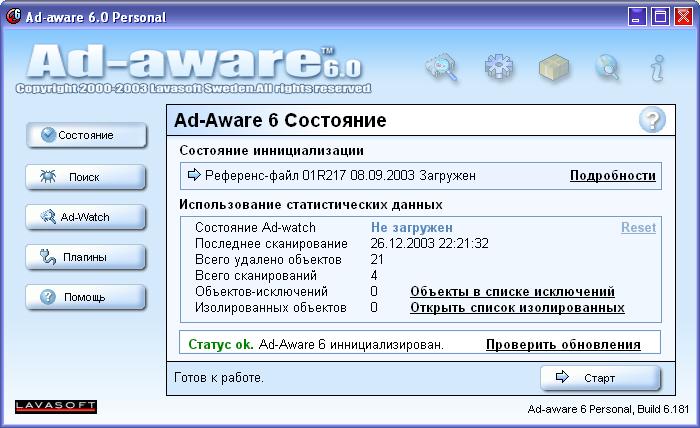Open the scan icon in the top toolbar
Viewport: 700px width, 428px height.
point(442,68)
